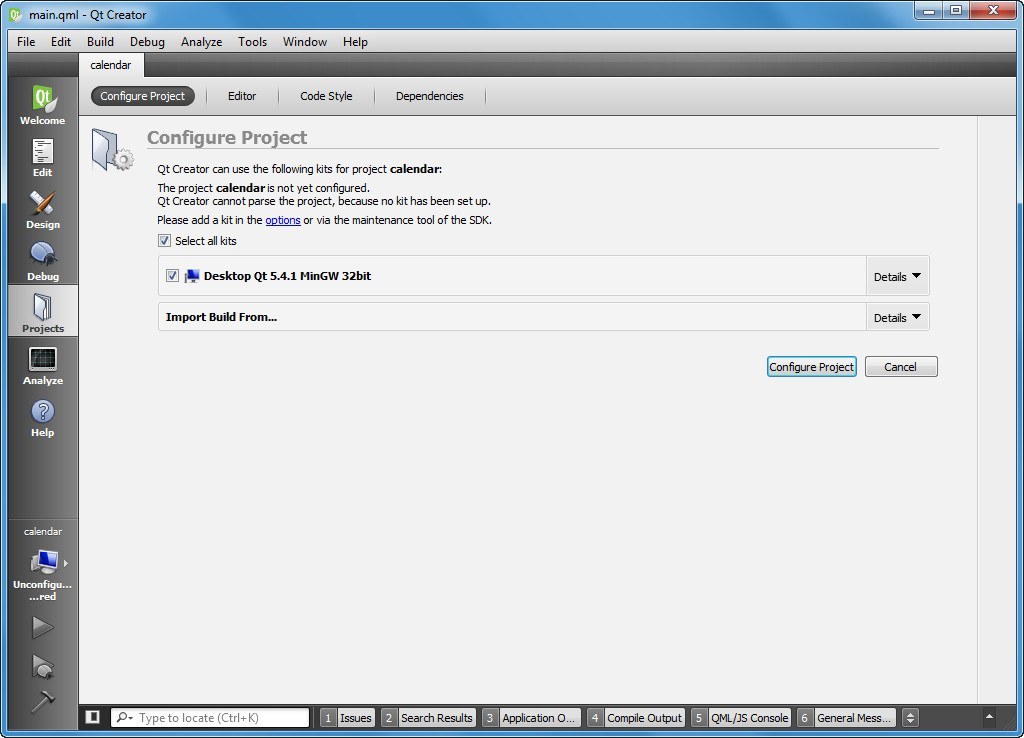
Task: Select the Projects mode
Action: (x=42, y=312)
